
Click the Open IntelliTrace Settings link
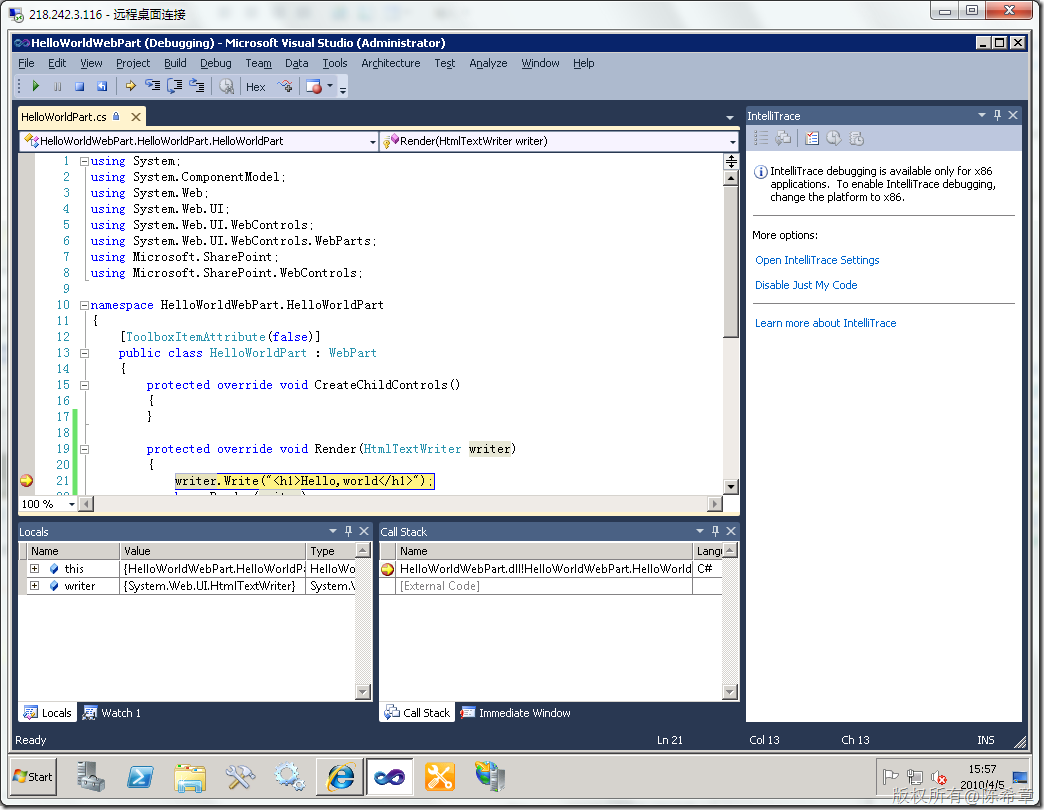click(x=817, y=260)
